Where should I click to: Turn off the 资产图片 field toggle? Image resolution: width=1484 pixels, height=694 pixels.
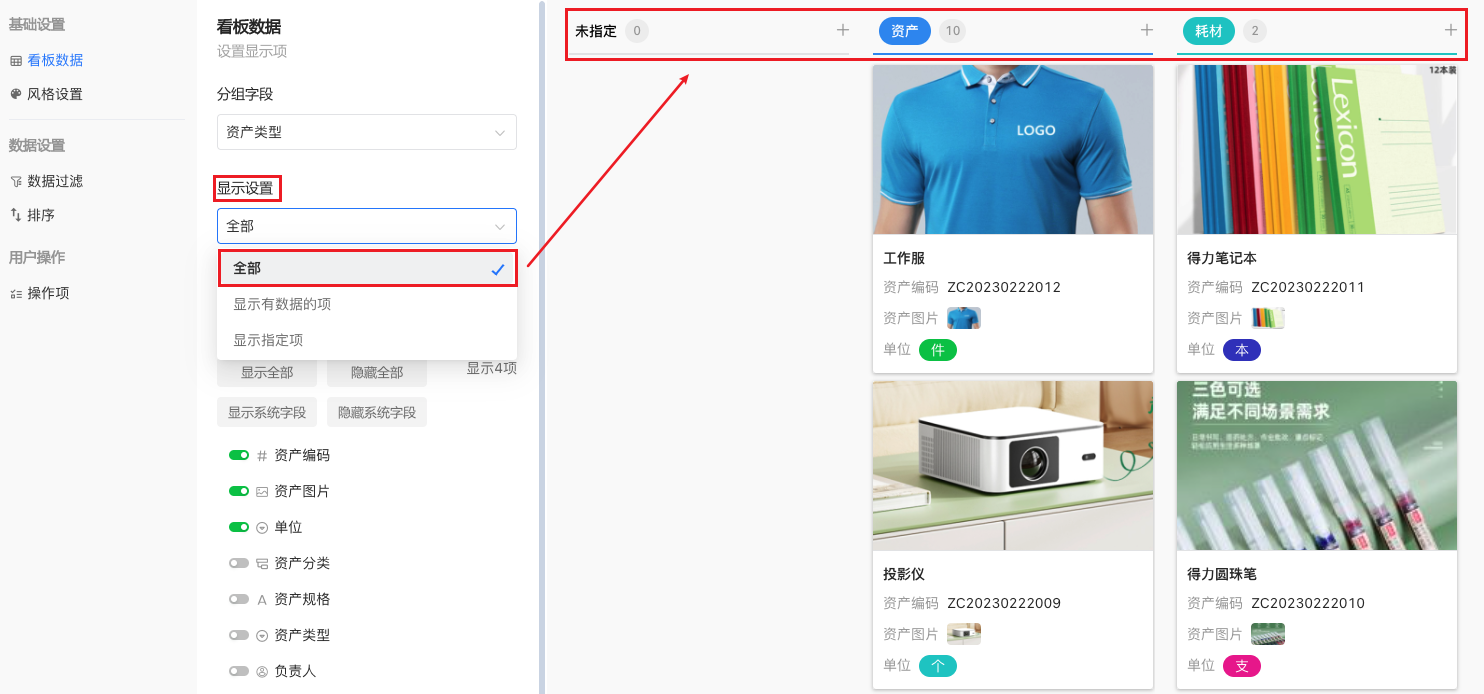point(239,491)
